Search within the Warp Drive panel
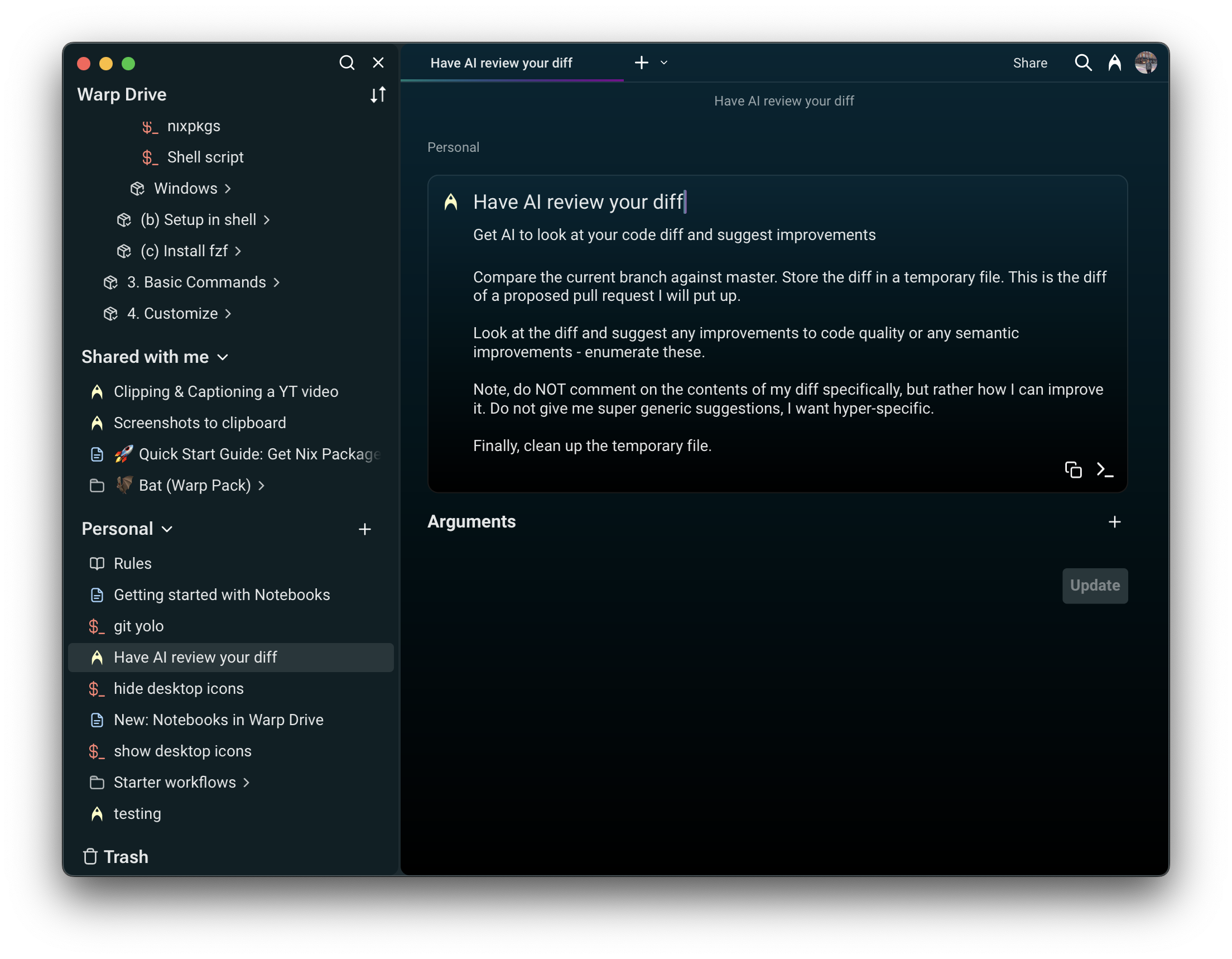Screen dimensions: 1232x959 point(347,63)
